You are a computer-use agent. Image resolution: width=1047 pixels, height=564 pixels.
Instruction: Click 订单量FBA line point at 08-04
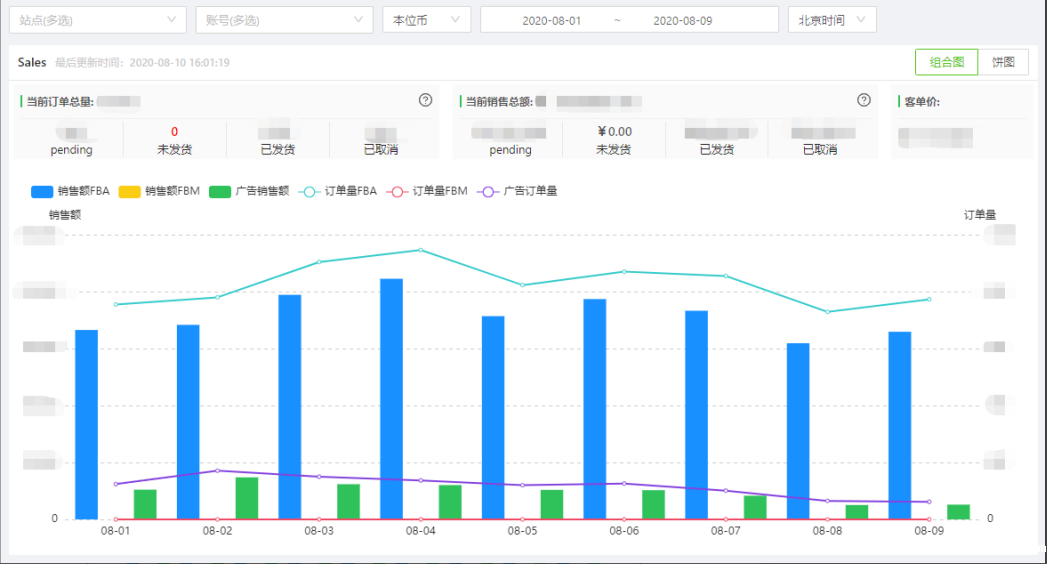pyautogui.click(x=421, y=250)
